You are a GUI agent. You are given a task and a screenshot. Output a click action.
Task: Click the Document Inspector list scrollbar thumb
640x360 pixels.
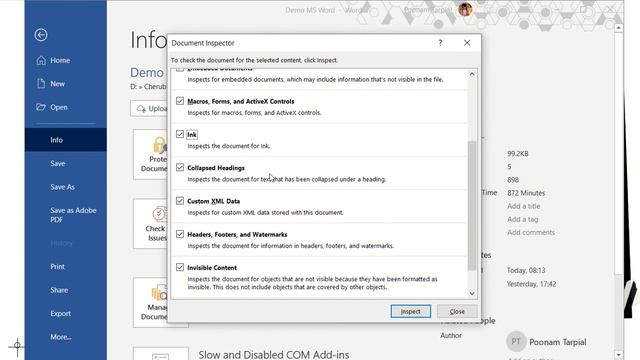point(472,206)
